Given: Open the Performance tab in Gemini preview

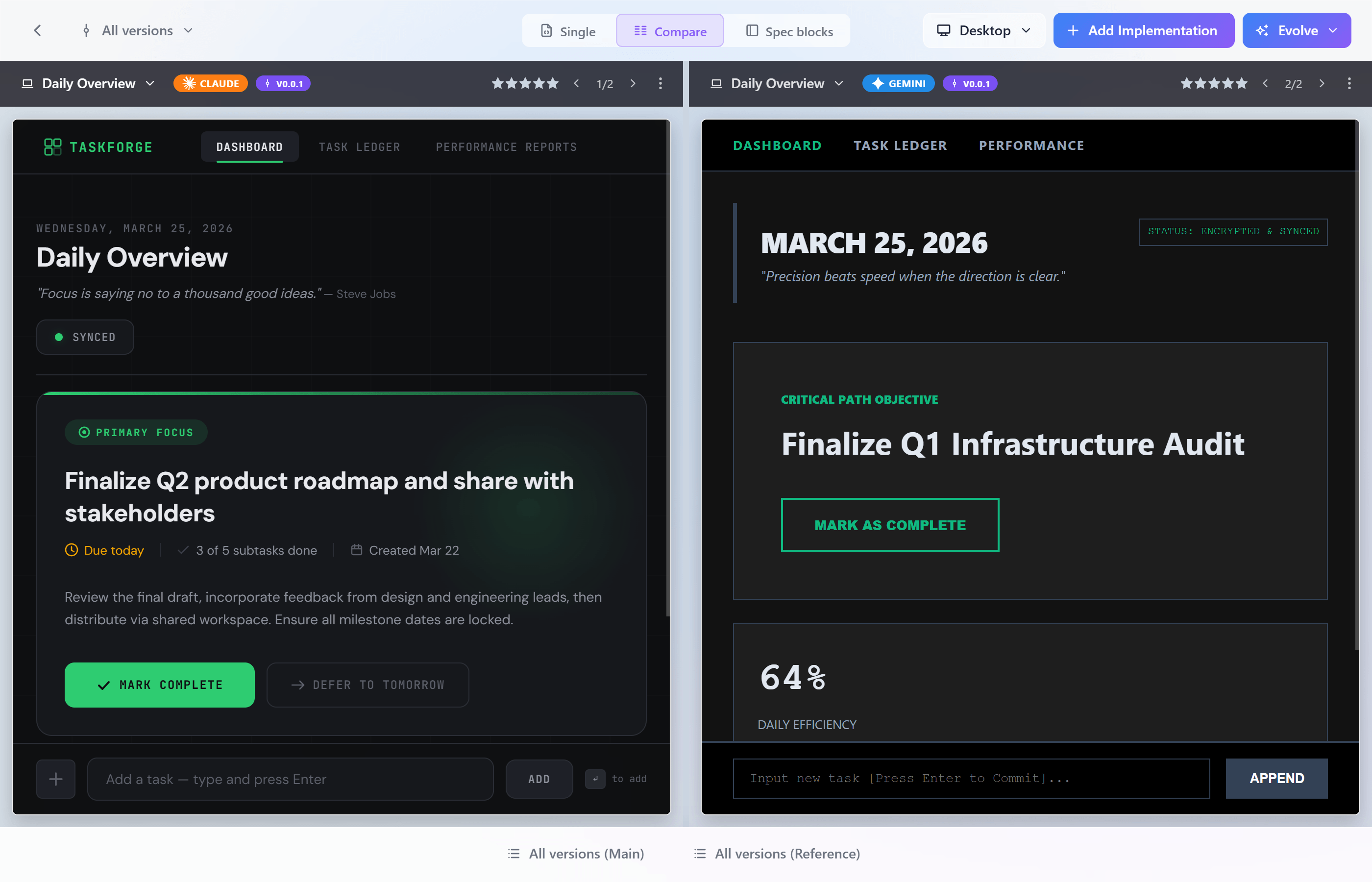Looking at the screenshot, I should click(x=1031, y=146).
